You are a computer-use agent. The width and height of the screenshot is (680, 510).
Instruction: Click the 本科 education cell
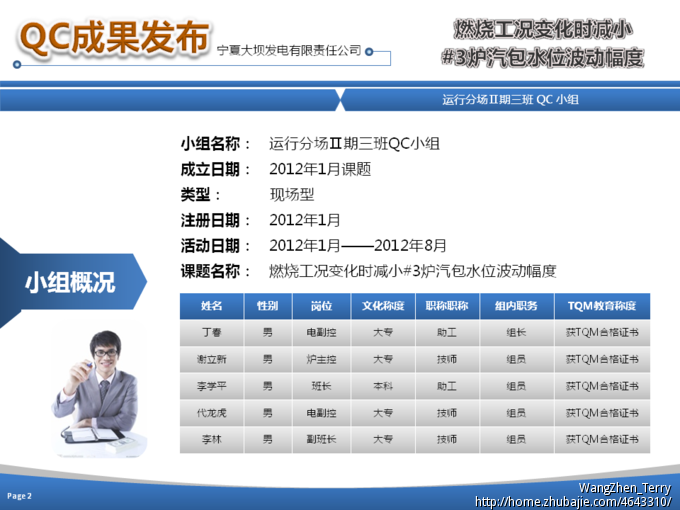pyautogui.click(x=382, y=386)
